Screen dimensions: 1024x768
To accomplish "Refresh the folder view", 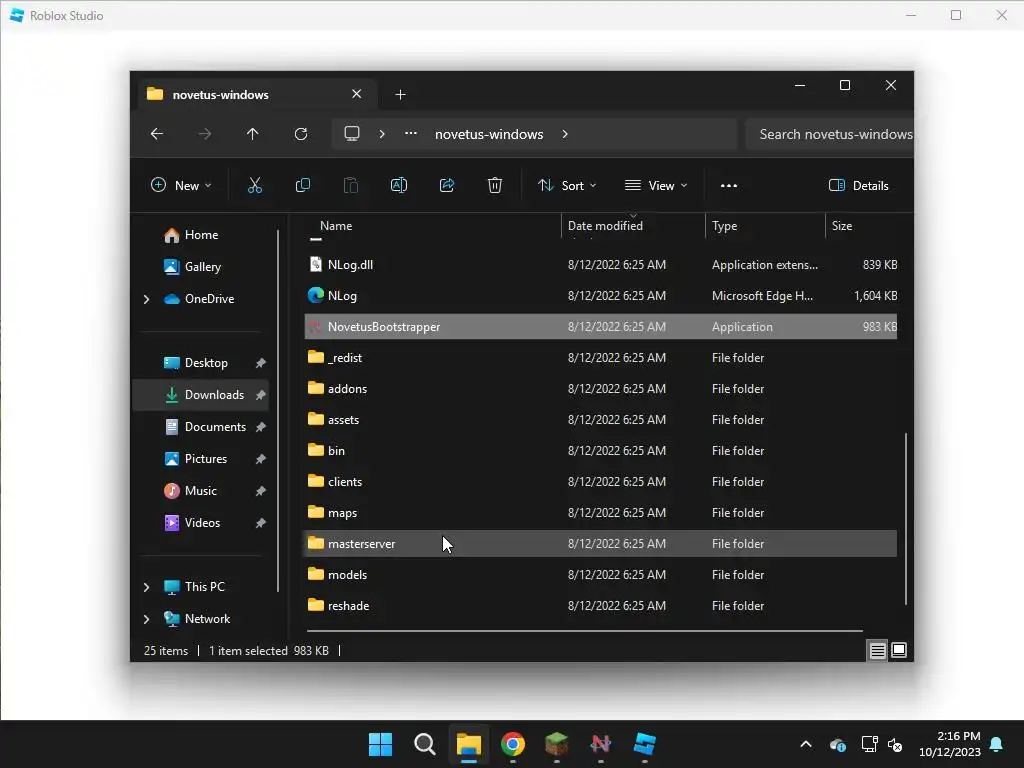I will pos(301,134).
